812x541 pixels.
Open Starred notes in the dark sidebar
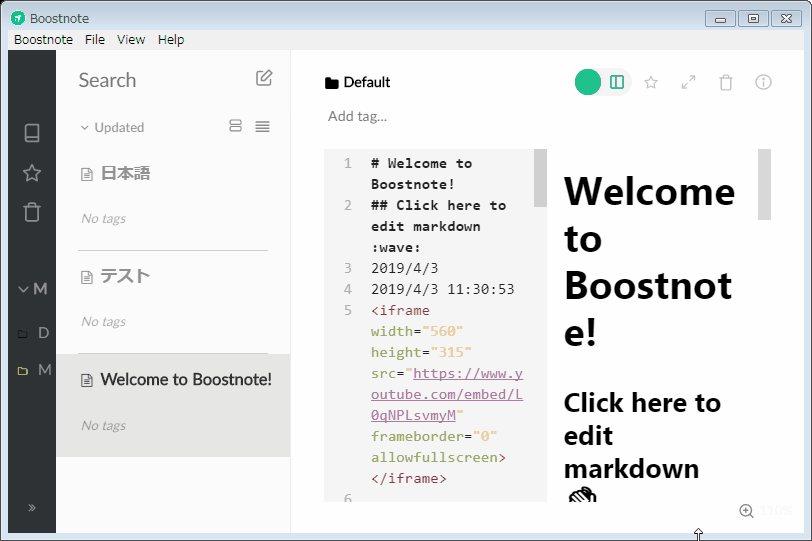point(32,173)
